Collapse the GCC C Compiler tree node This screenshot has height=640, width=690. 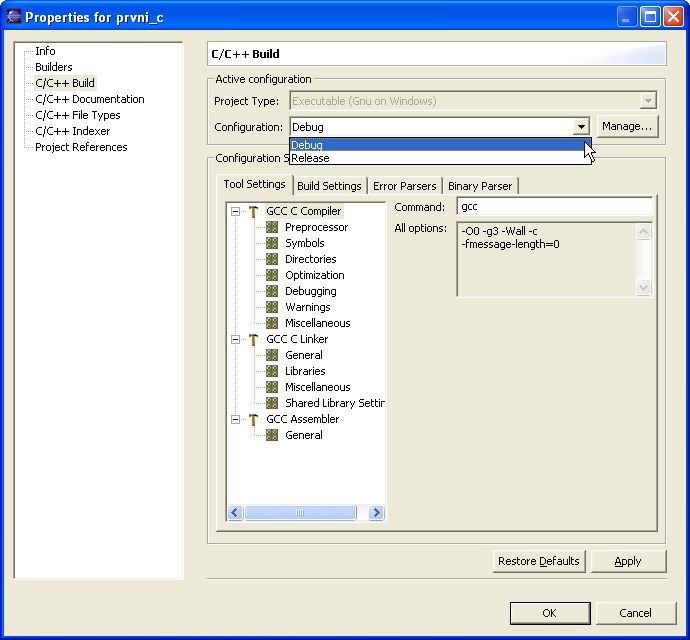click(x=236, y=211)
